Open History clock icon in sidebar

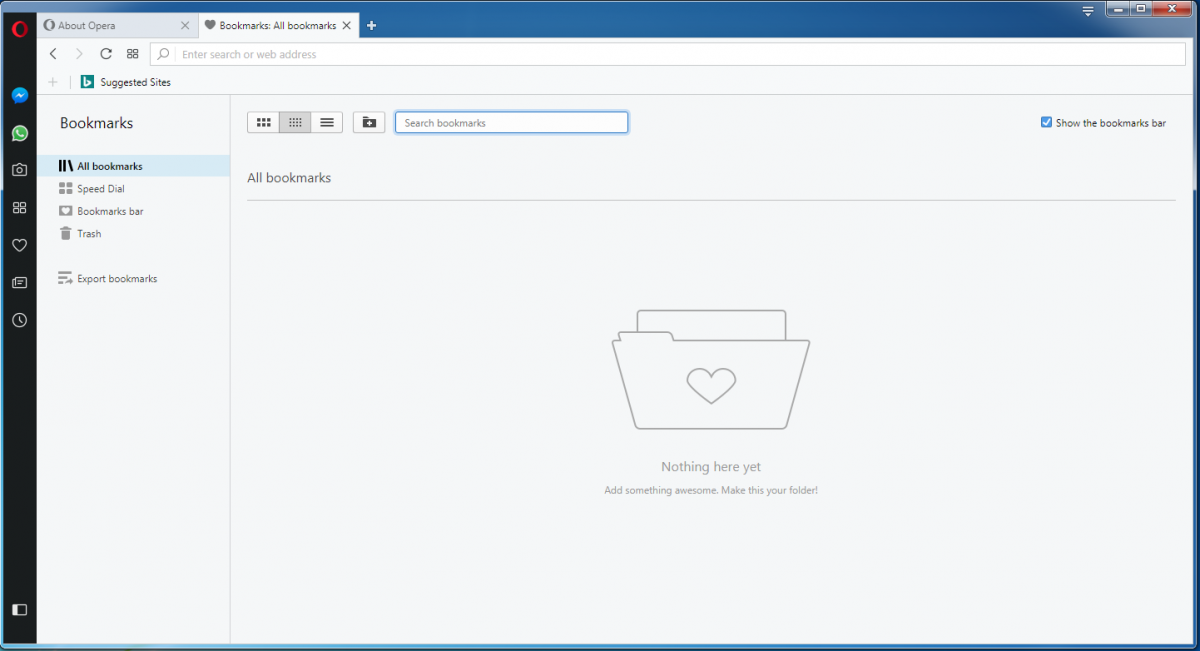tap(19, 320)
